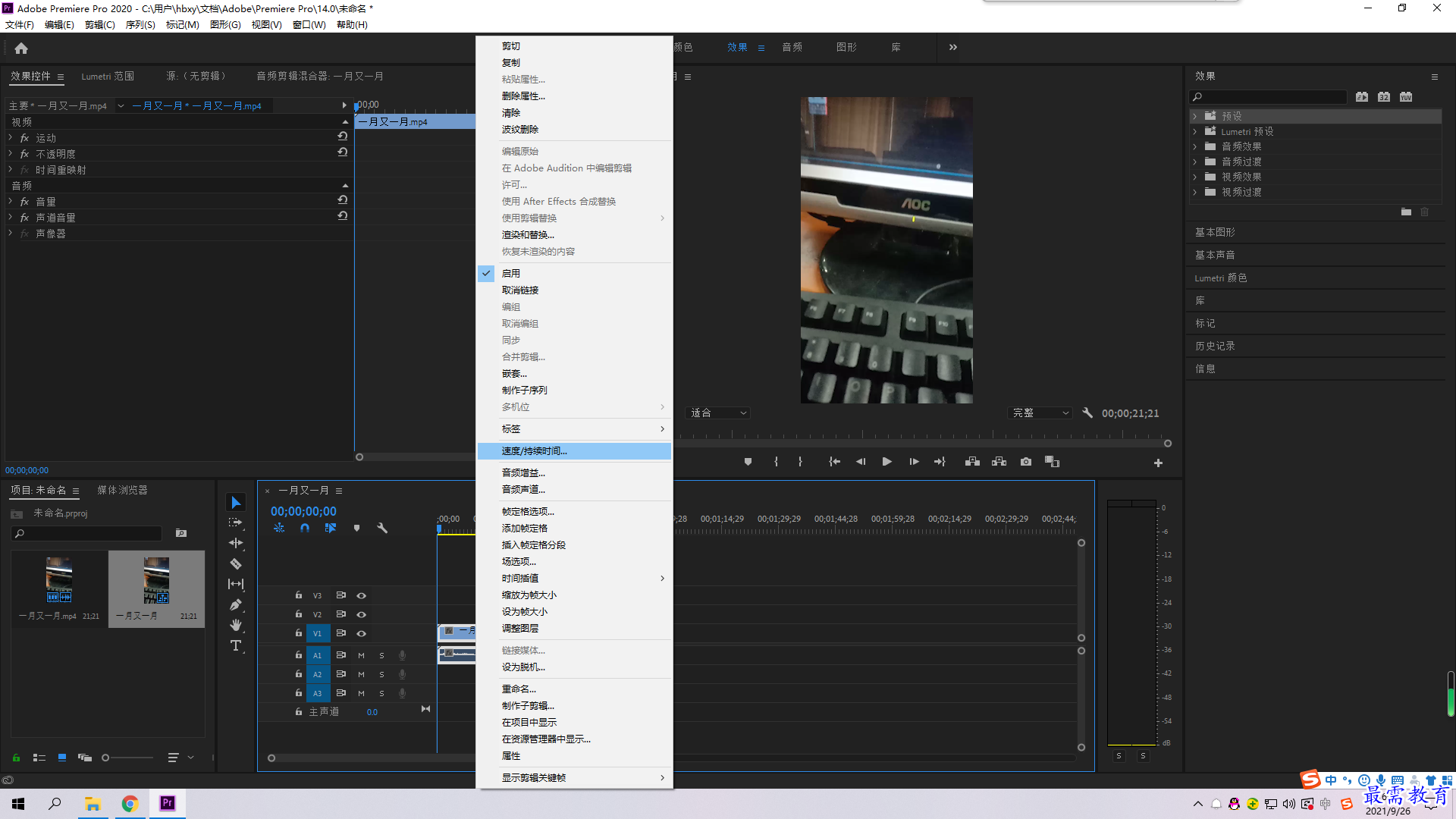Select the Slip tool
The height and width of the screenshot is (819, 1456).
tap(236, 584)
